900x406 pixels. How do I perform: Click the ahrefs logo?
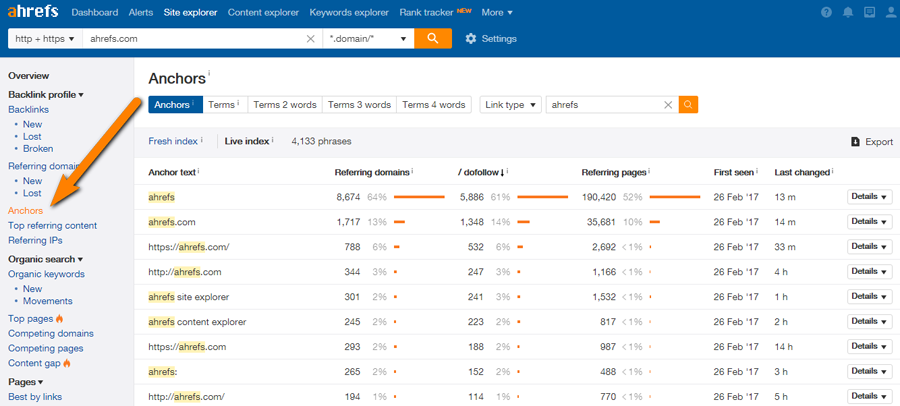[x=34, y=12]
